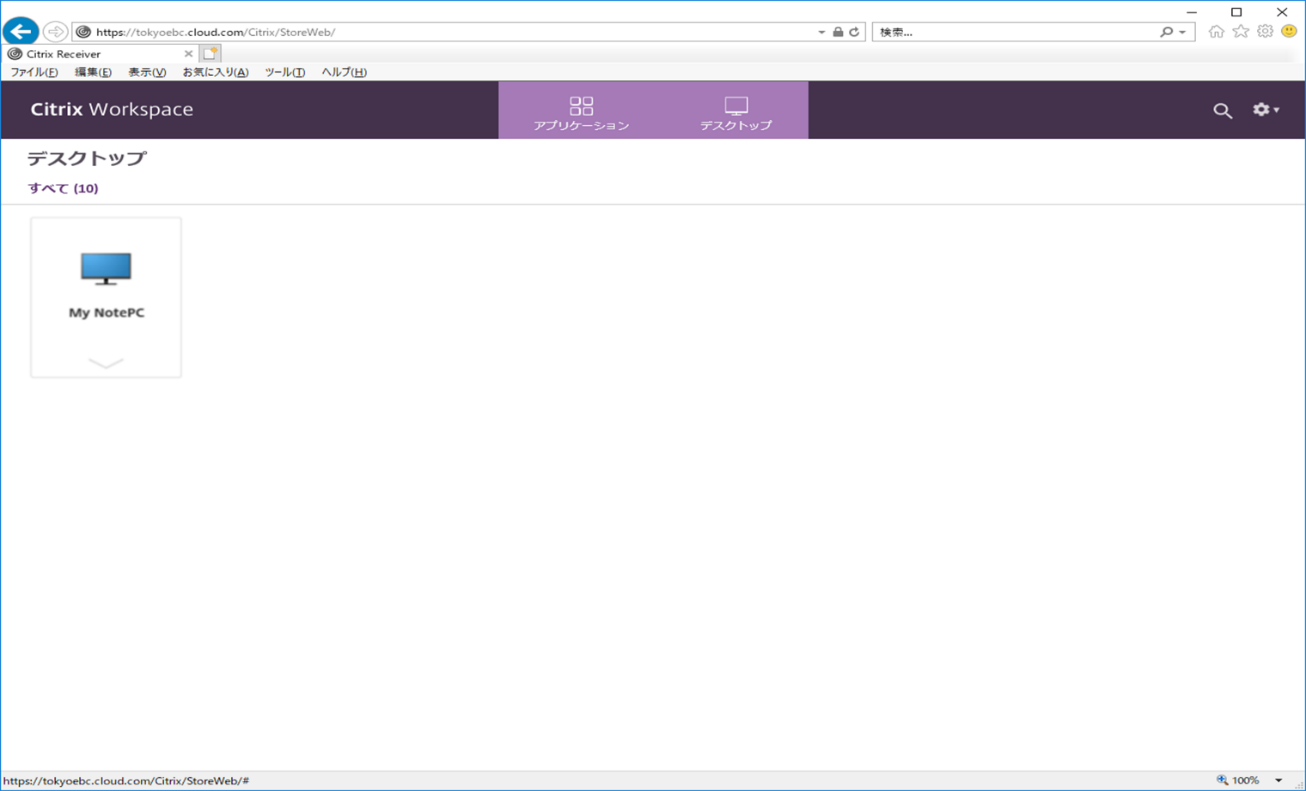The image size is (1306, 791).
Task: Switch to the デスクトップ tab
Action: pos(736,113)
